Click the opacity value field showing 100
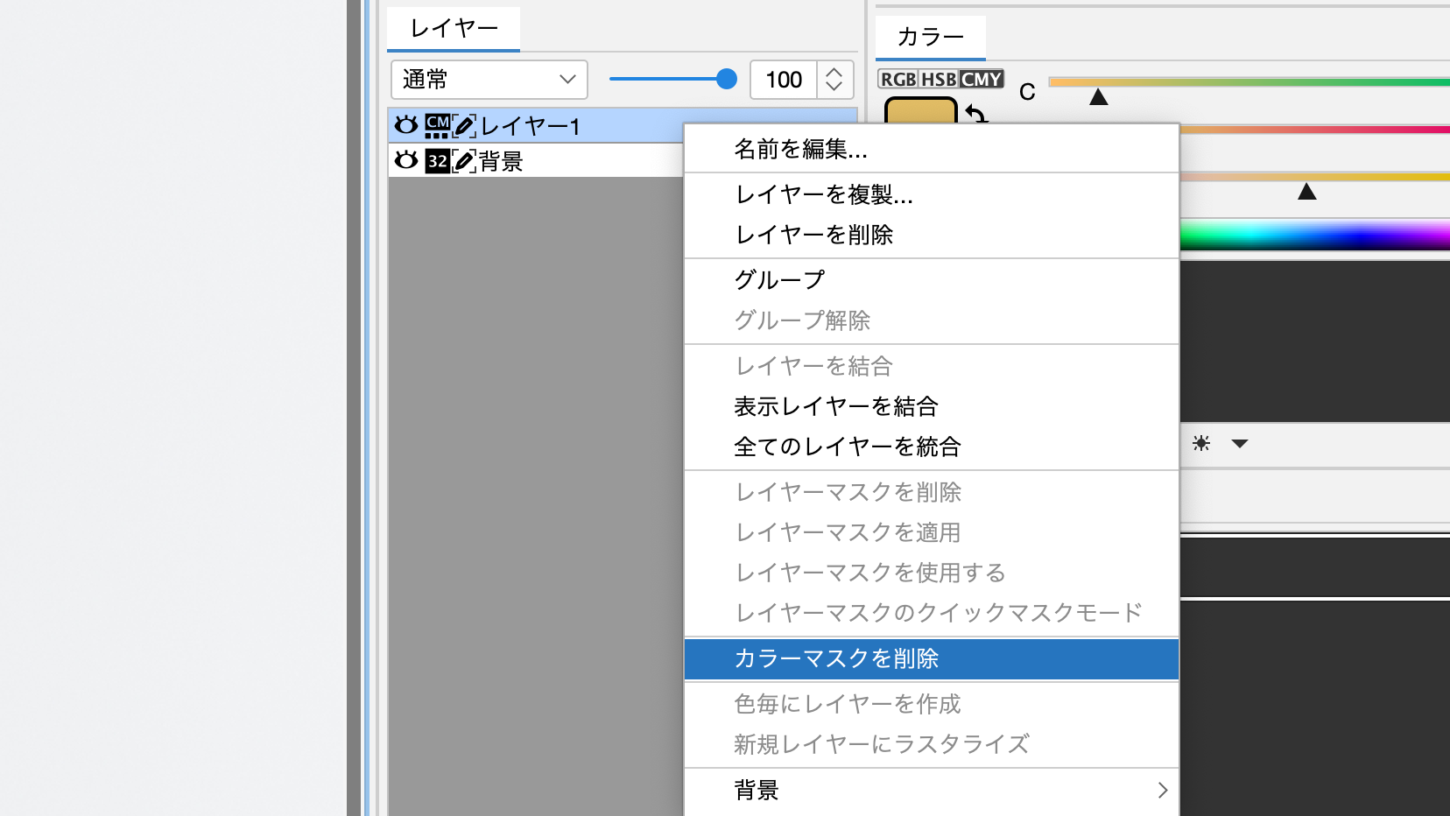1450x816 pixels. click(x=783, y=79)
